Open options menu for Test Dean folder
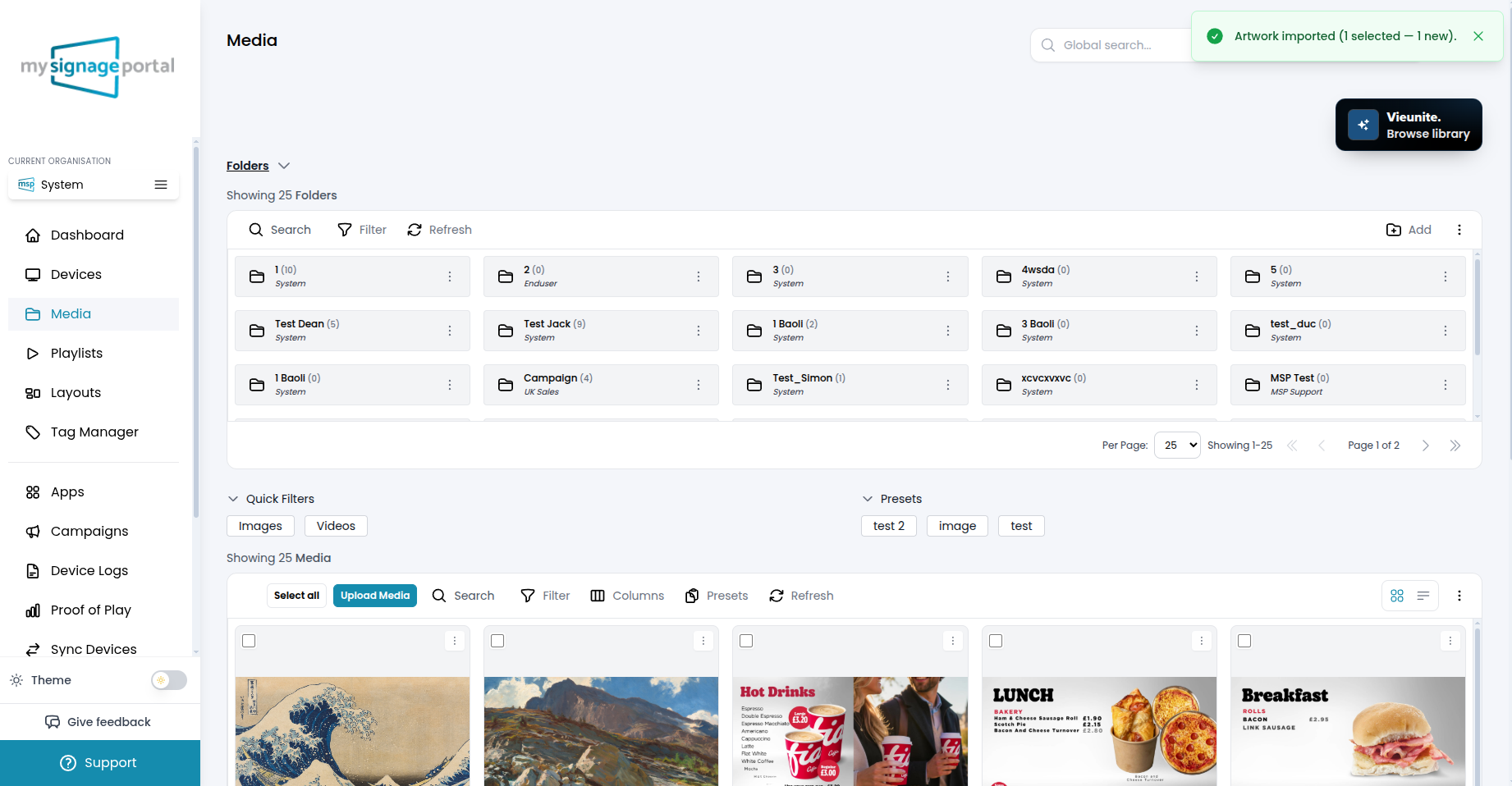The height and width of the screenshot is (786, 1512). (x=450, y=331)
